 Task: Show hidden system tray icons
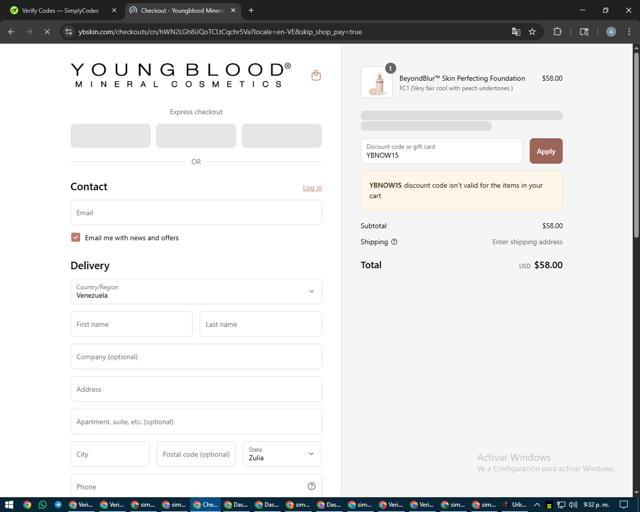(537, 505)
